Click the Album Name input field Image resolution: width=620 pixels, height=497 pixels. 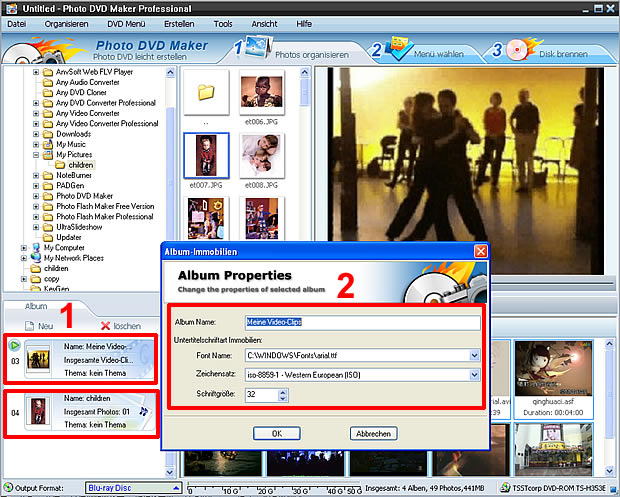pos(362,322)
